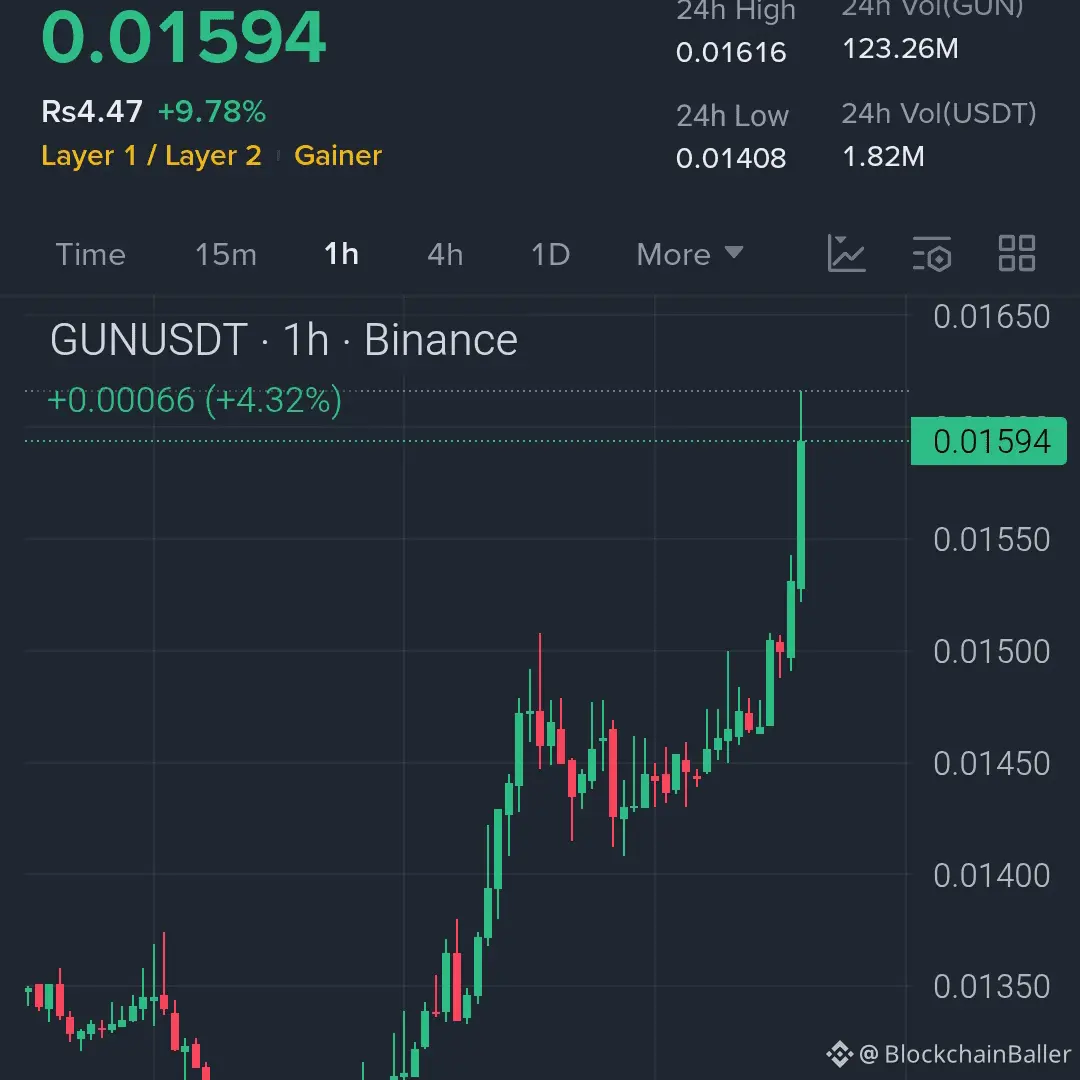This screenshot has height=1080, width=1080.
Task: Tap the 1.82M USDT volume value
Action: pyautogui.click(x=884, y=156)
